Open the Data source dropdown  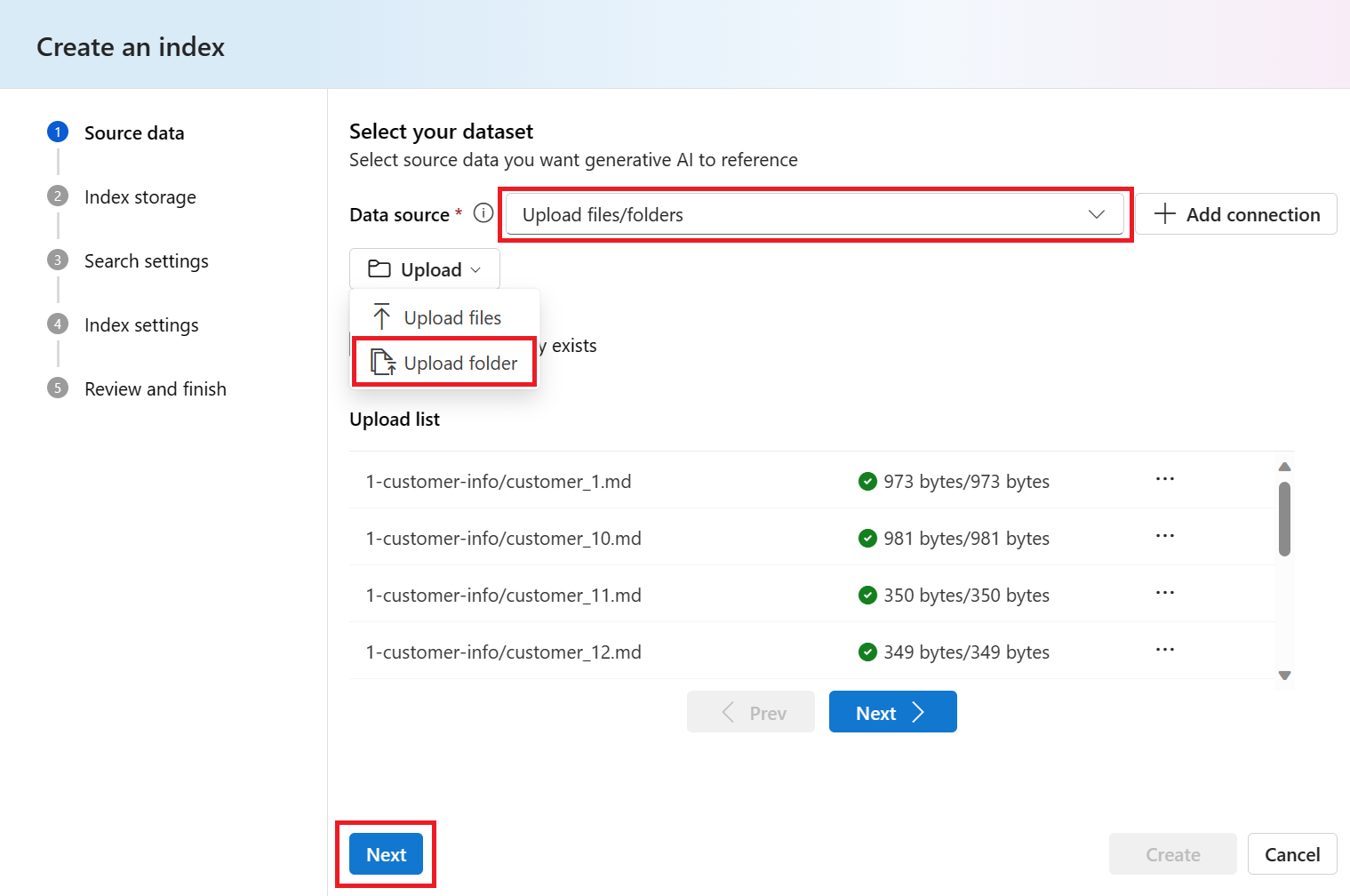pyautogui.click(x=814, y=214)
